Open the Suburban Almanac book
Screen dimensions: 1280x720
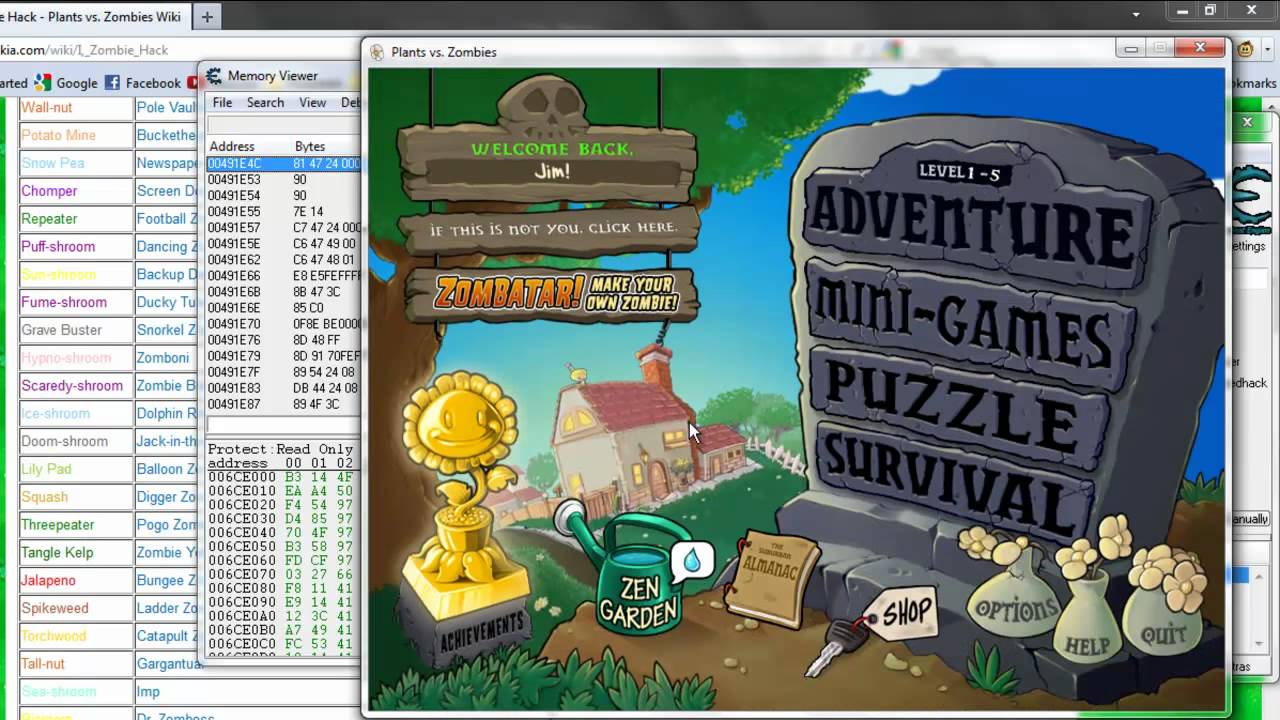point(770,578)
